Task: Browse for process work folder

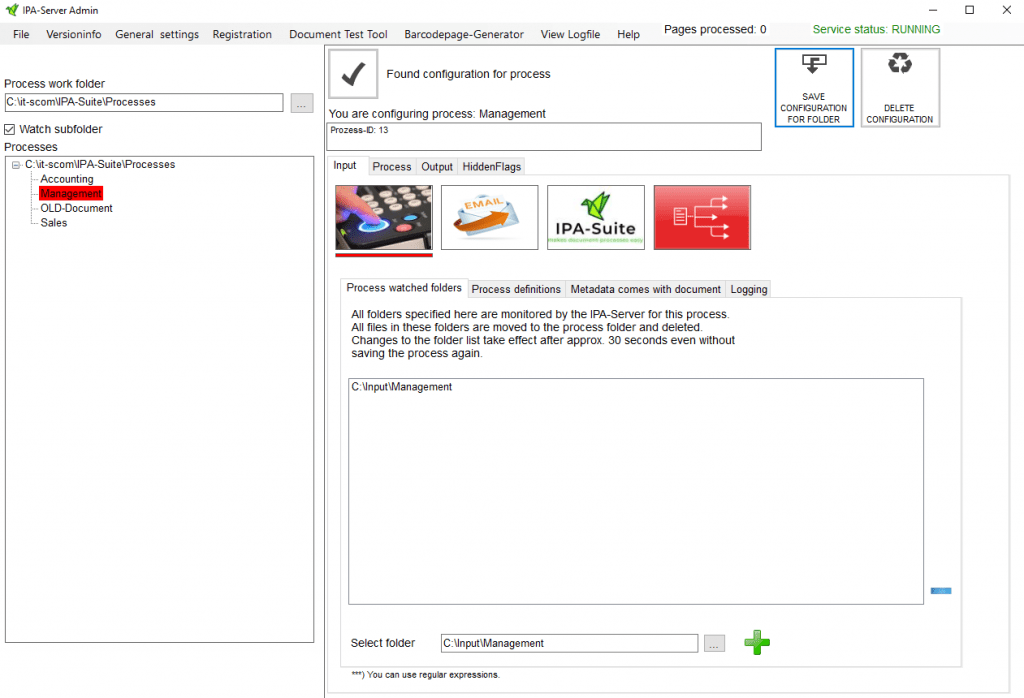Action: click(302, 102)
